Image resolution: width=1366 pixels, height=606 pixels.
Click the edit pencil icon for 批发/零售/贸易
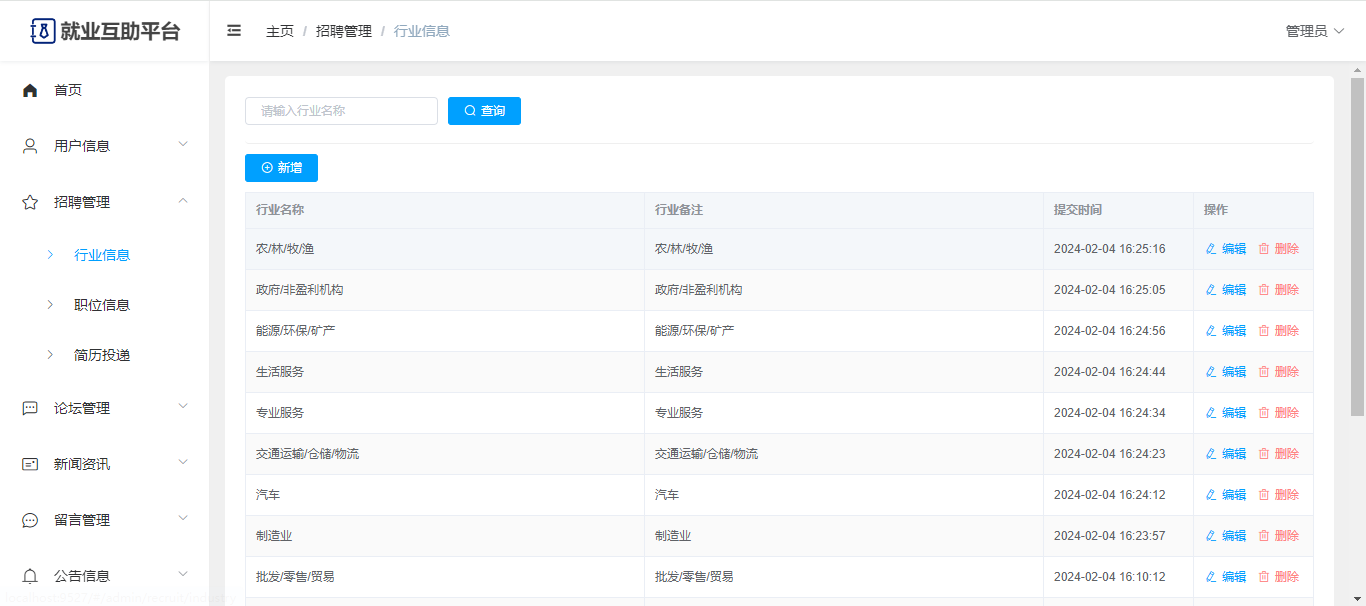(1211, 577)
